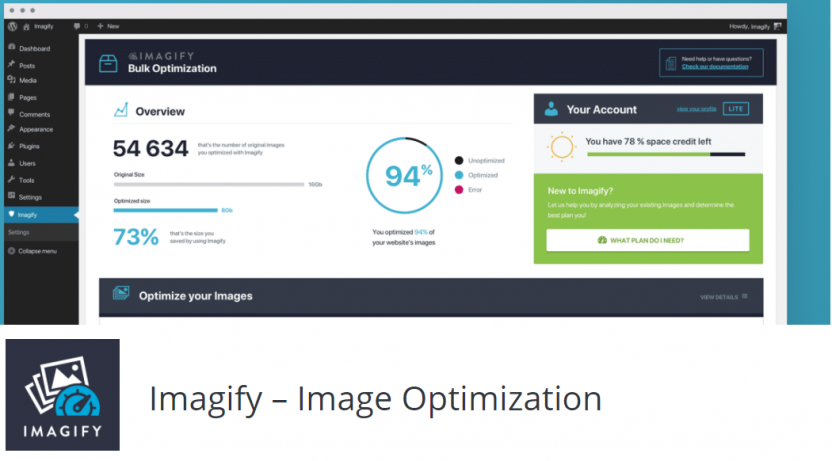Click the 94% optimization donut chart

point(404,176)
